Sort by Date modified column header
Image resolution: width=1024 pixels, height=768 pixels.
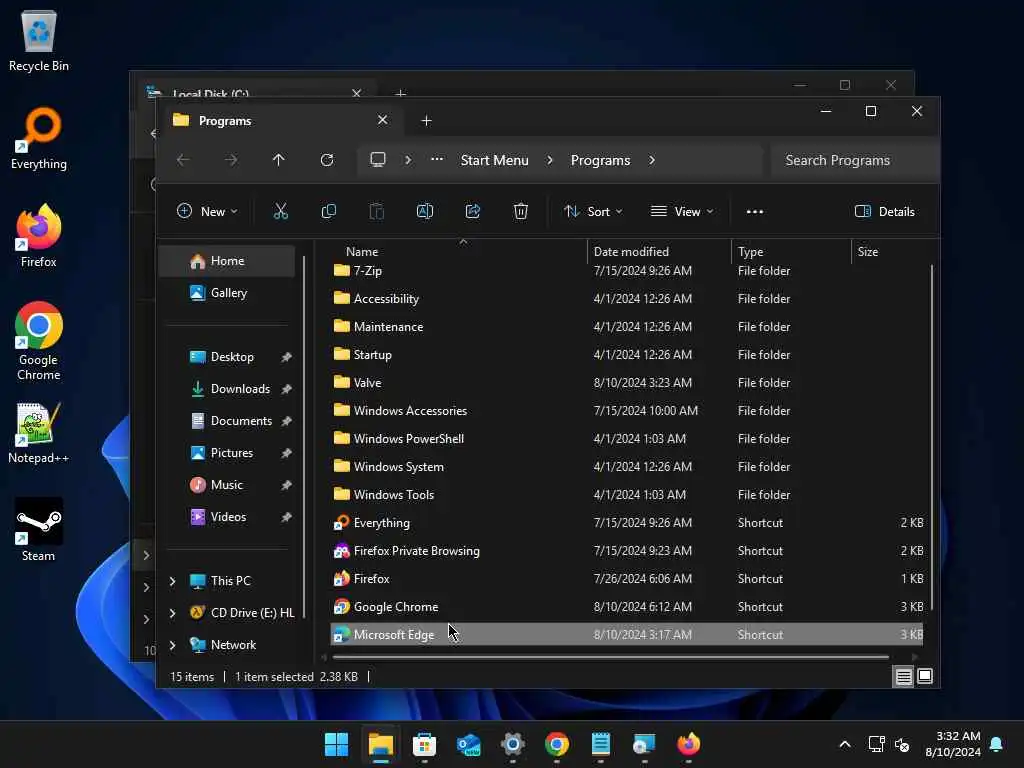(631, 251)
